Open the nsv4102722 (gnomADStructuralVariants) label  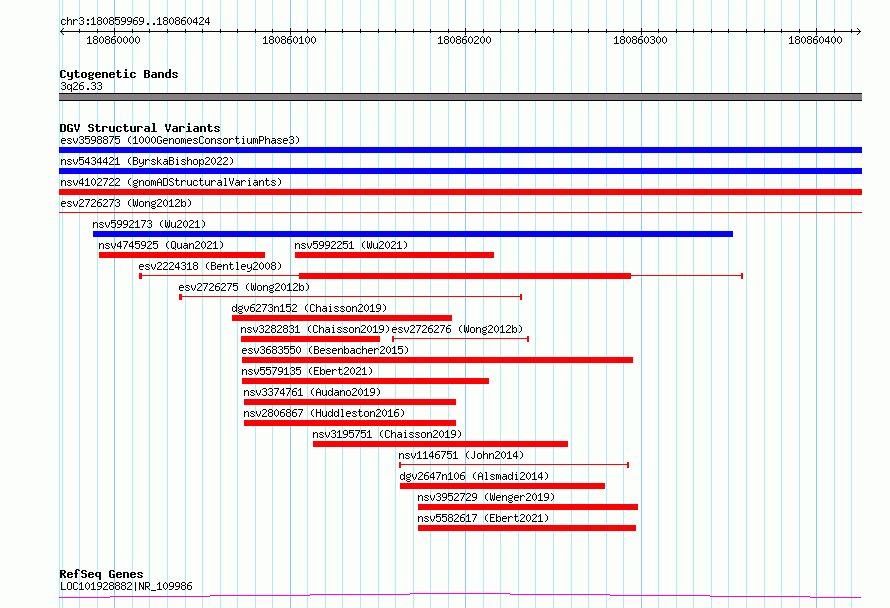point(171,182)
